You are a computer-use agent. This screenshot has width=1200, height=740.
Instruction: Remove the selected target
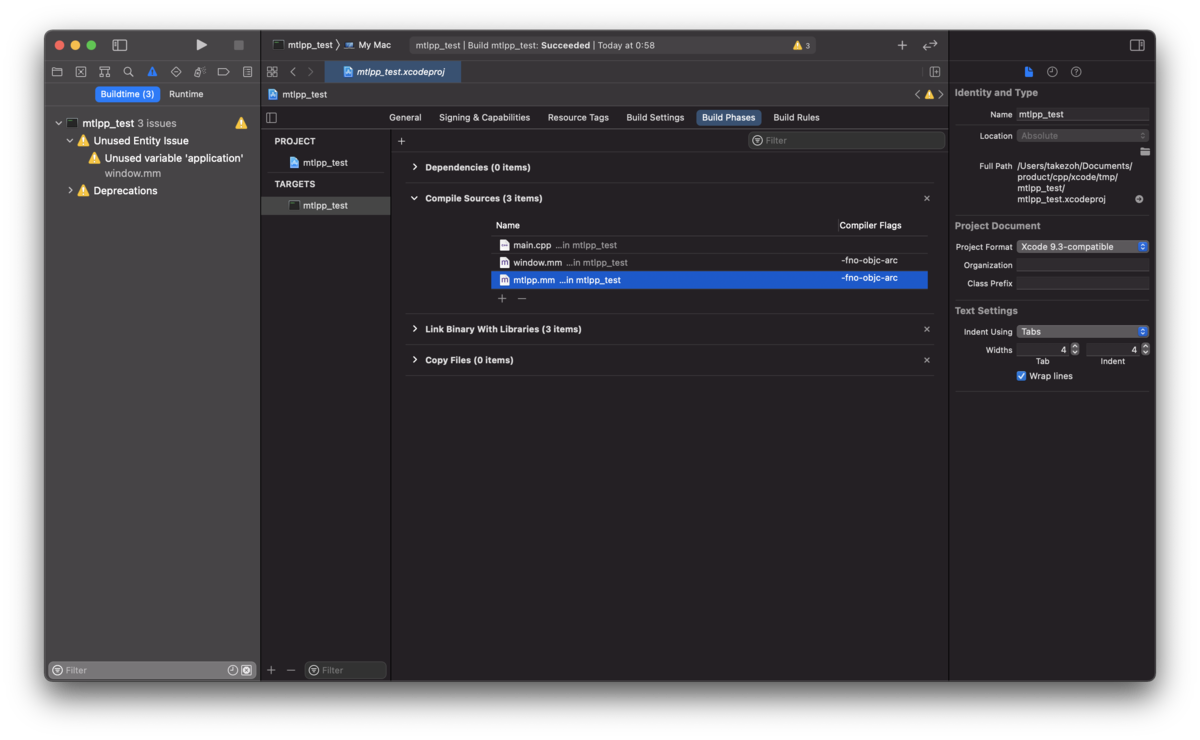pyautogui.click(x=291, y=670)
